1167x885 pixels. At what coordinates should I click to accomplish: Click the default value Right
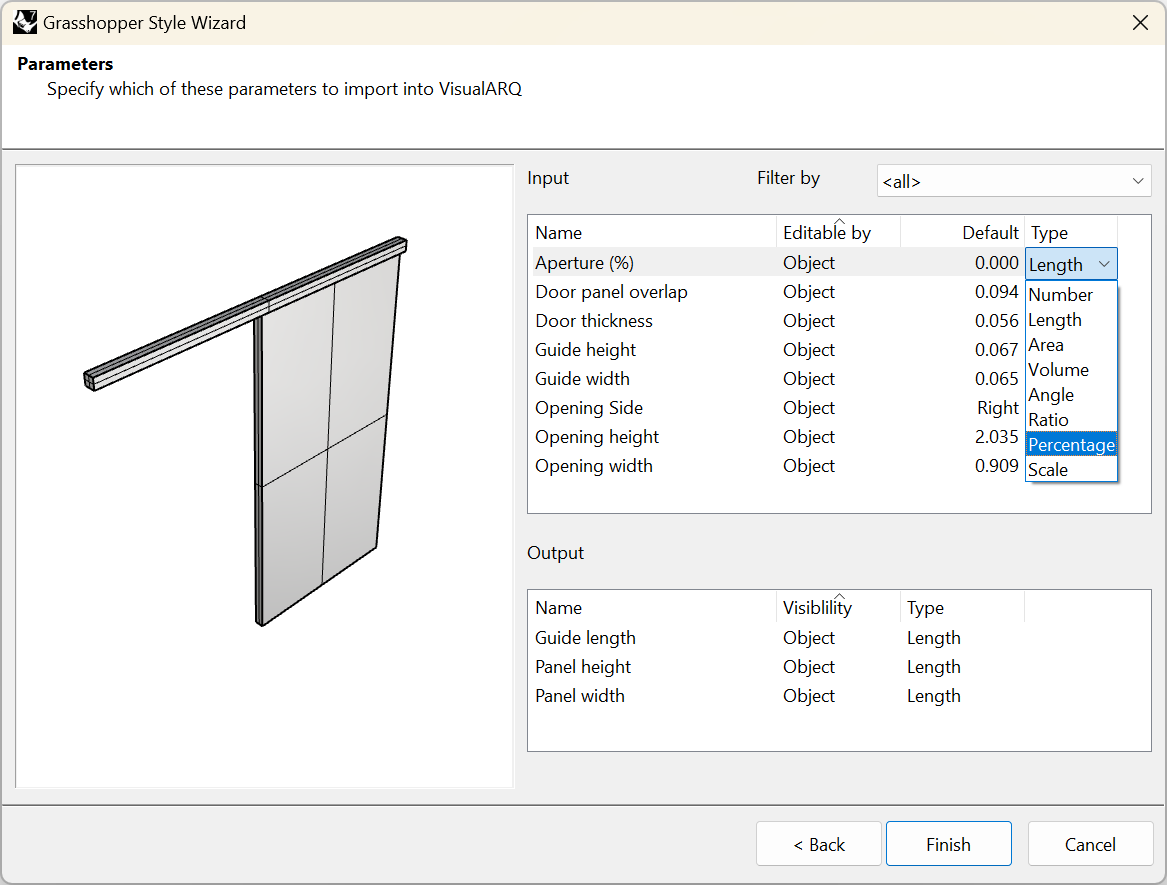(x=997, y=408)
